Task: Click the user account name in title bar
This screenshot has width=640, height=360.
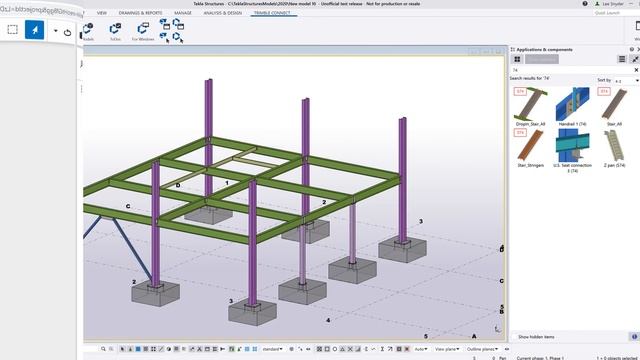Action: pos(613,4)
